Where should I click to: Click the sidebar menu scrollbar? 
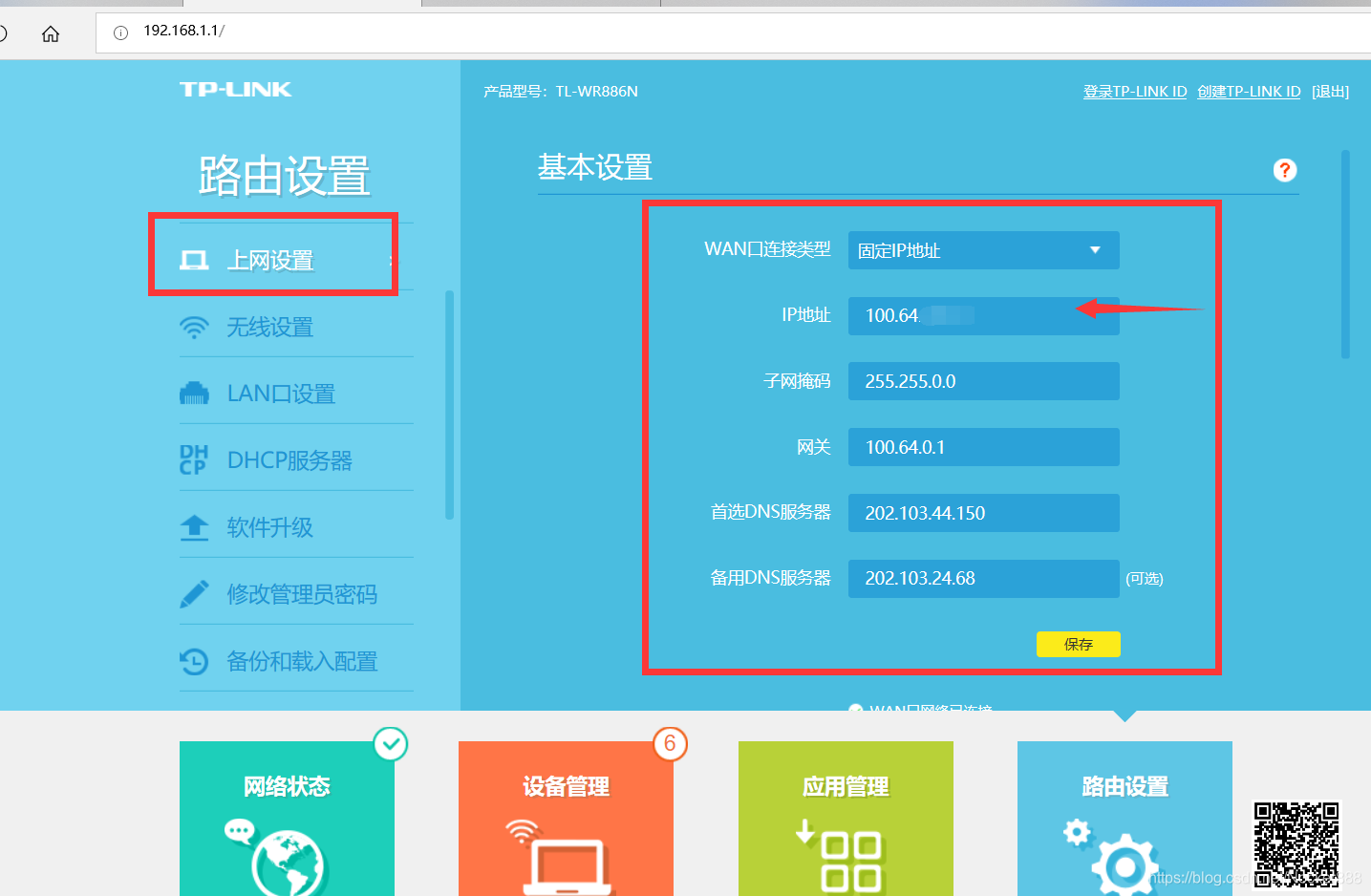tap(449, 405)
